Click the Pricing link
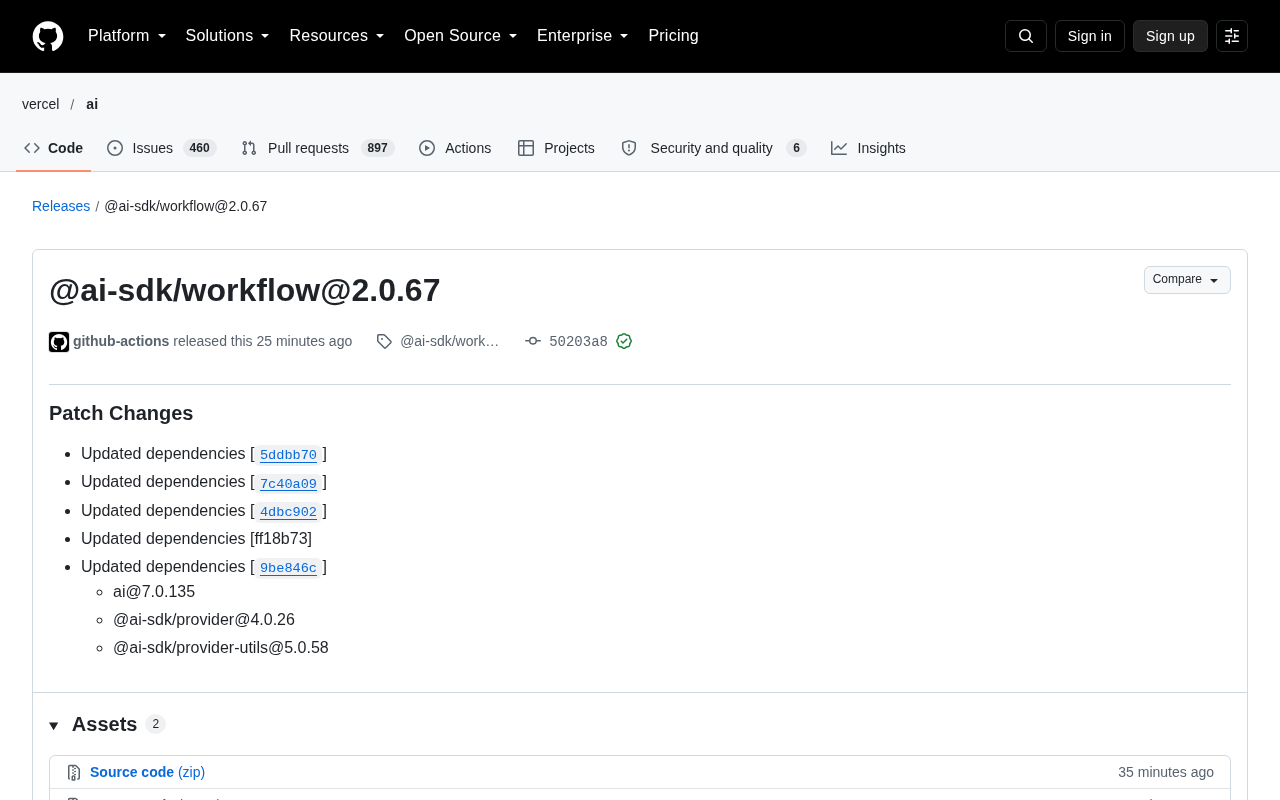The image size is (1280, 800). pyautogui.click(x=673, y=36)
